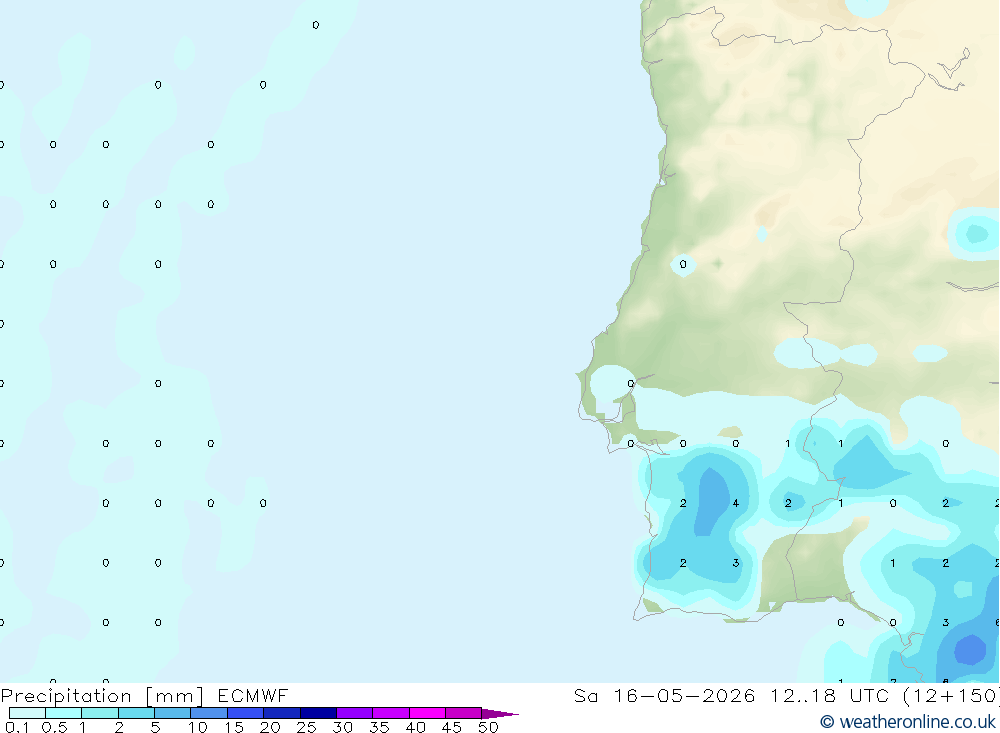This screenshot has width=1000, height=733.
Task: Click the "4" precipitation value on the map
Action: pos(735,503)
